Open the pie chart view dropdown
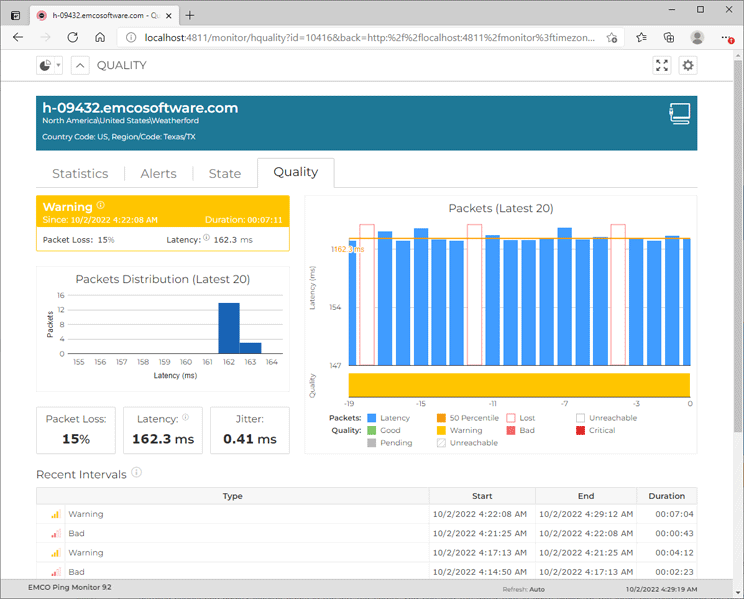 pos(49,65)
